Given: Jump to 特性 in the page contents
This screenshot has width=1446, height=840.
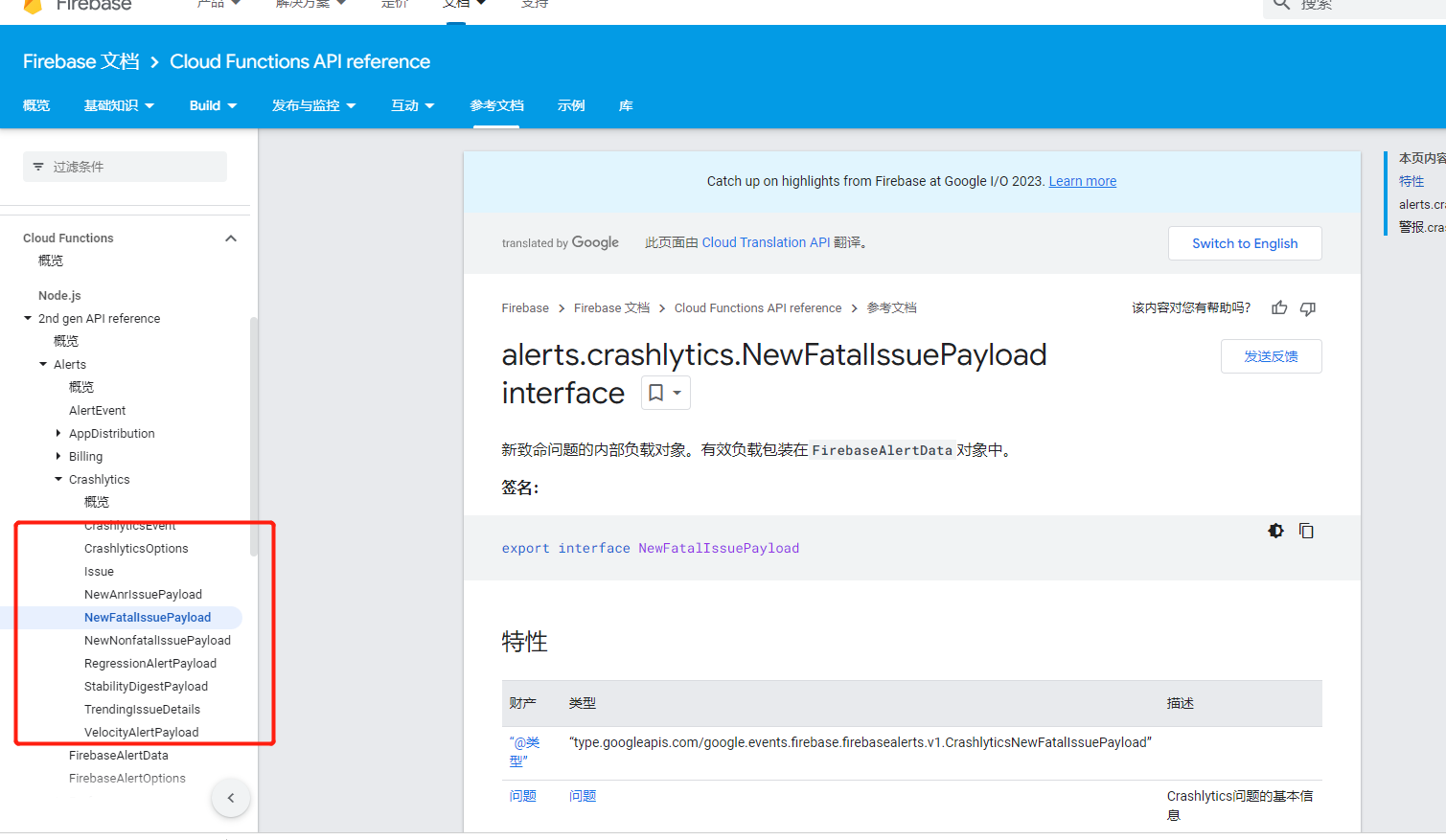Looking at the screenshot, I should click(1412, 181).
